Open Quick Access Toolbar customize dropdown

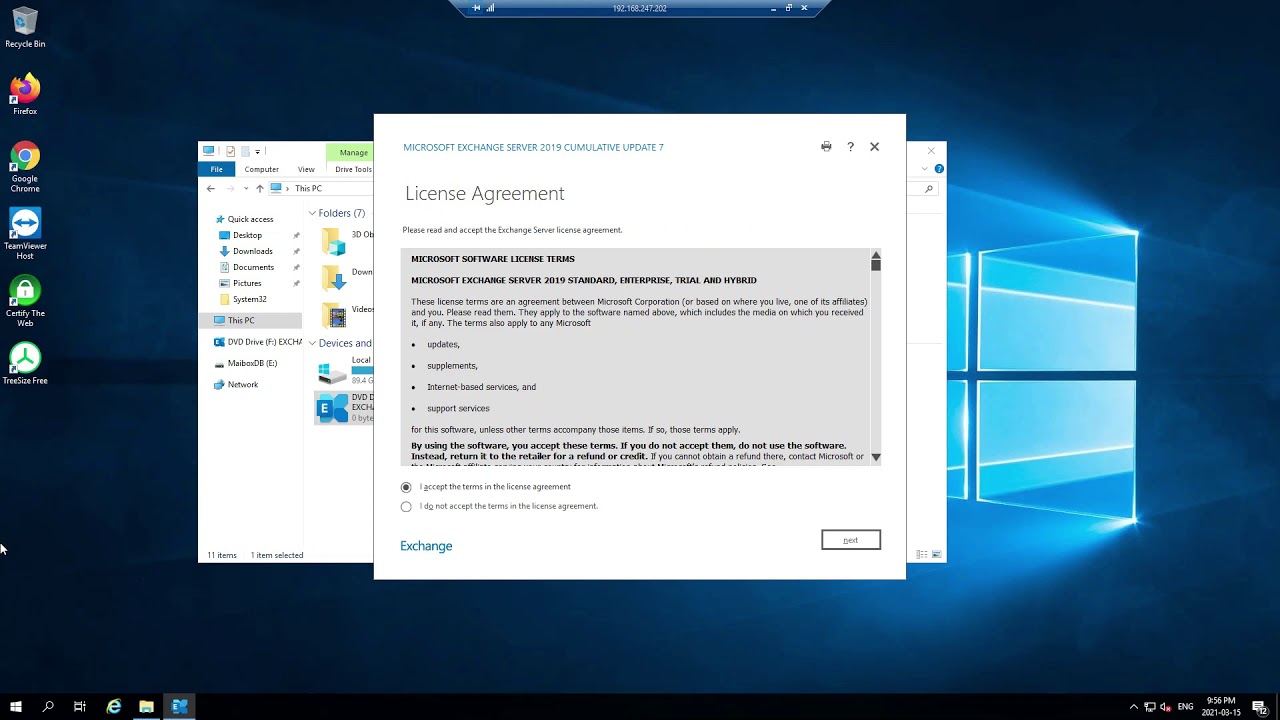257,152
